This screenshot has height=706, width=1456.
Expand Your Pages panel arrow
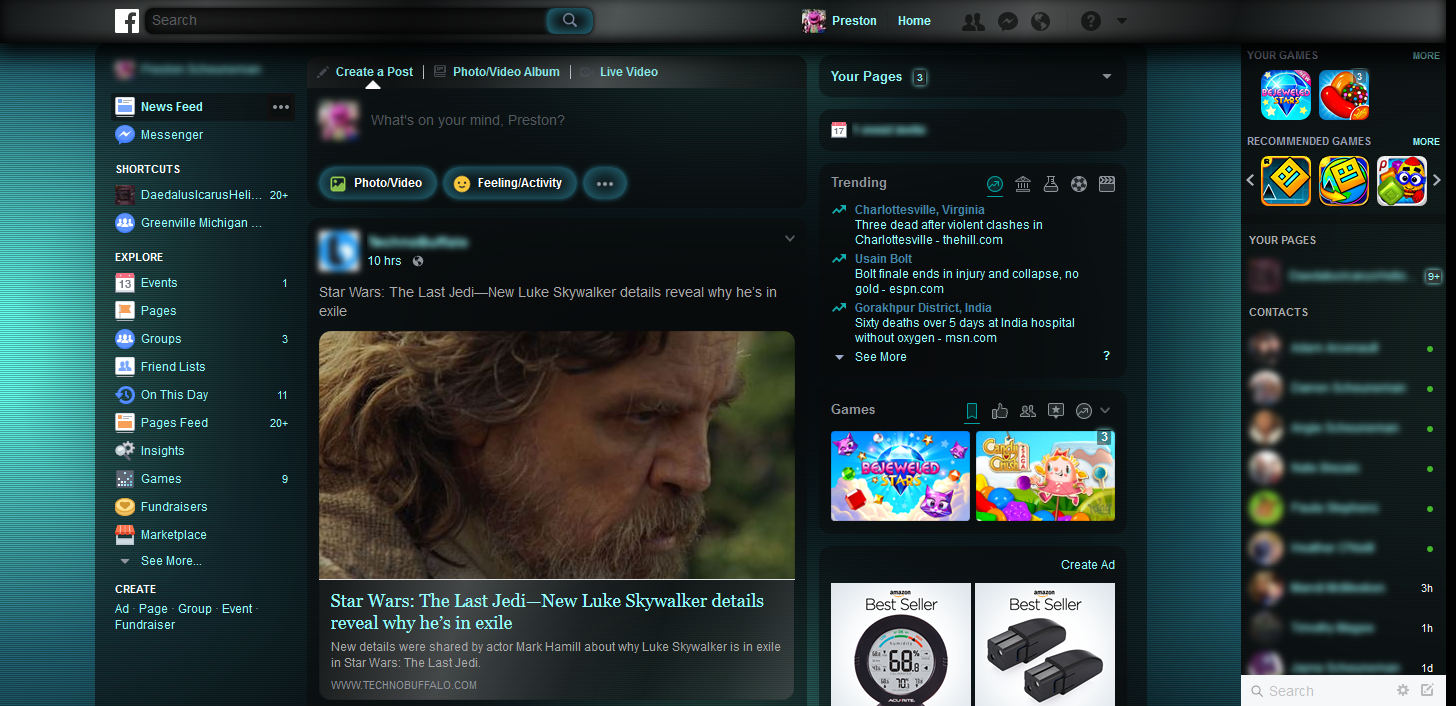[1107, 77]
